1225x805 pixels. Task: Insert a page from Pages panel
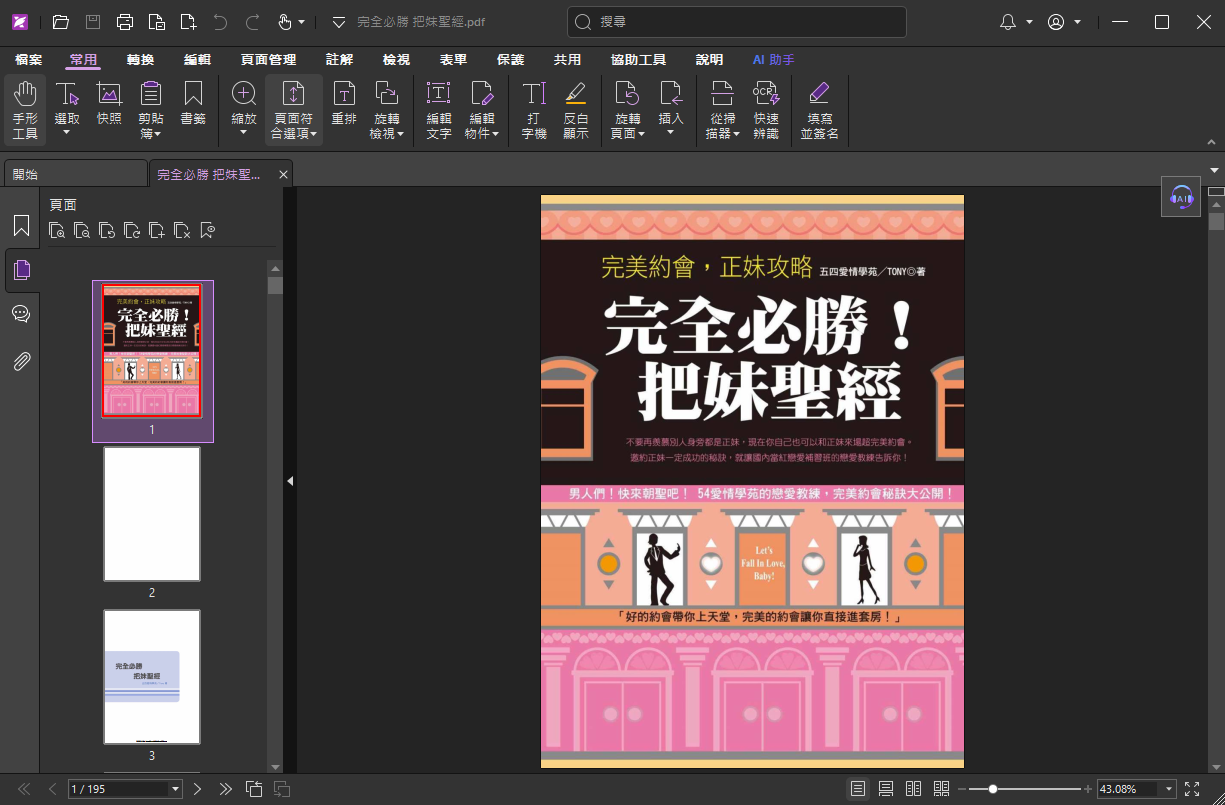[157, 231]
